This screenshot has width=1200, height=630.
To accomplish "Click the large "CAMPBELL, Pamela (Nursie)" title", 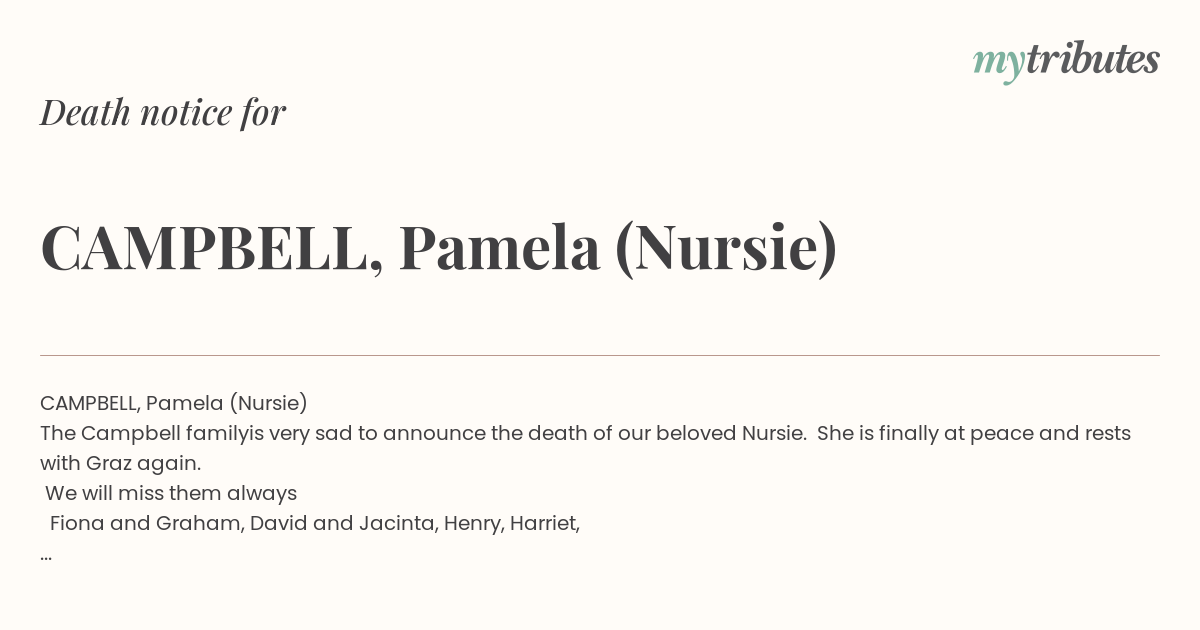I will (439, 248).
